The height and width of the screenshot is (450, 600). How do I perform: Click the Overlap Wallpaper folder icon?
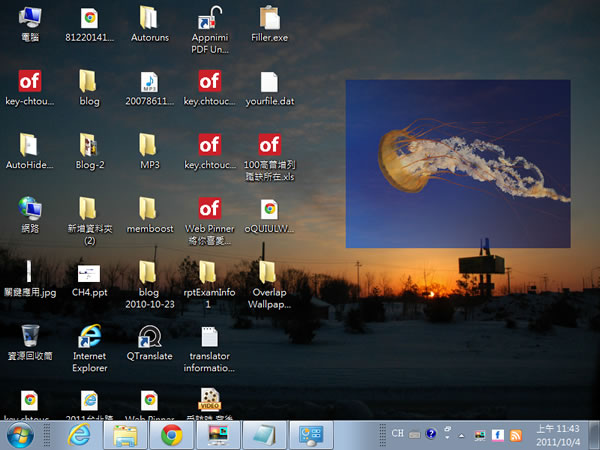tap(269, 272)
